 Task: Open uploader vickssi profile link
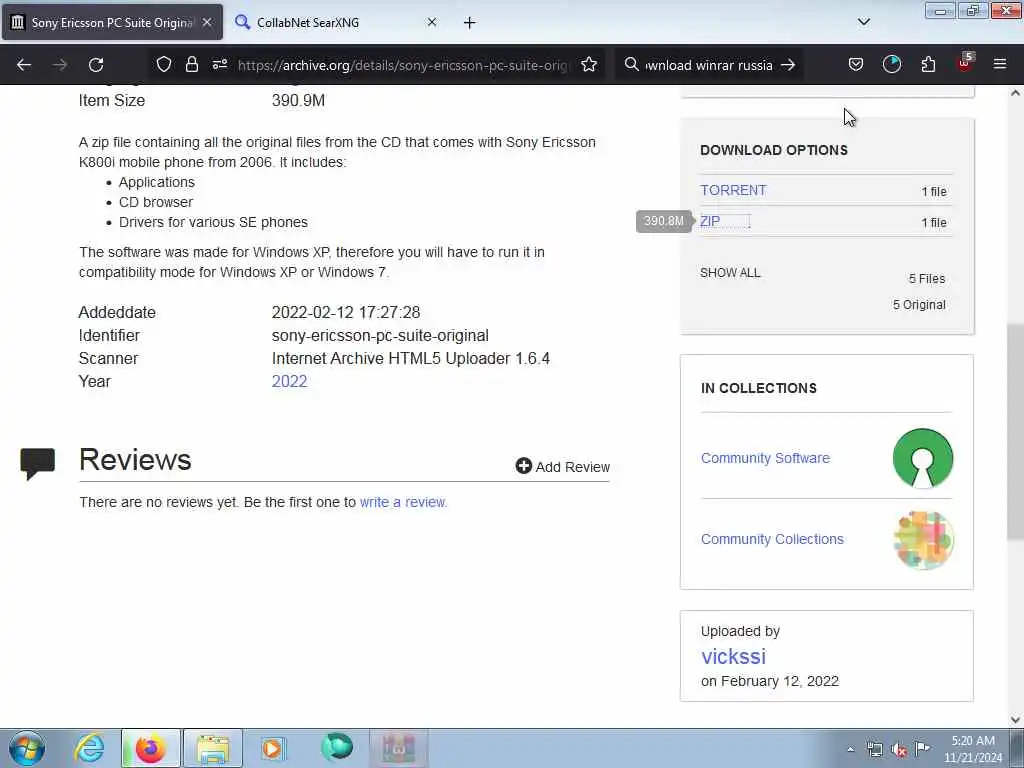tap(733, 656)
